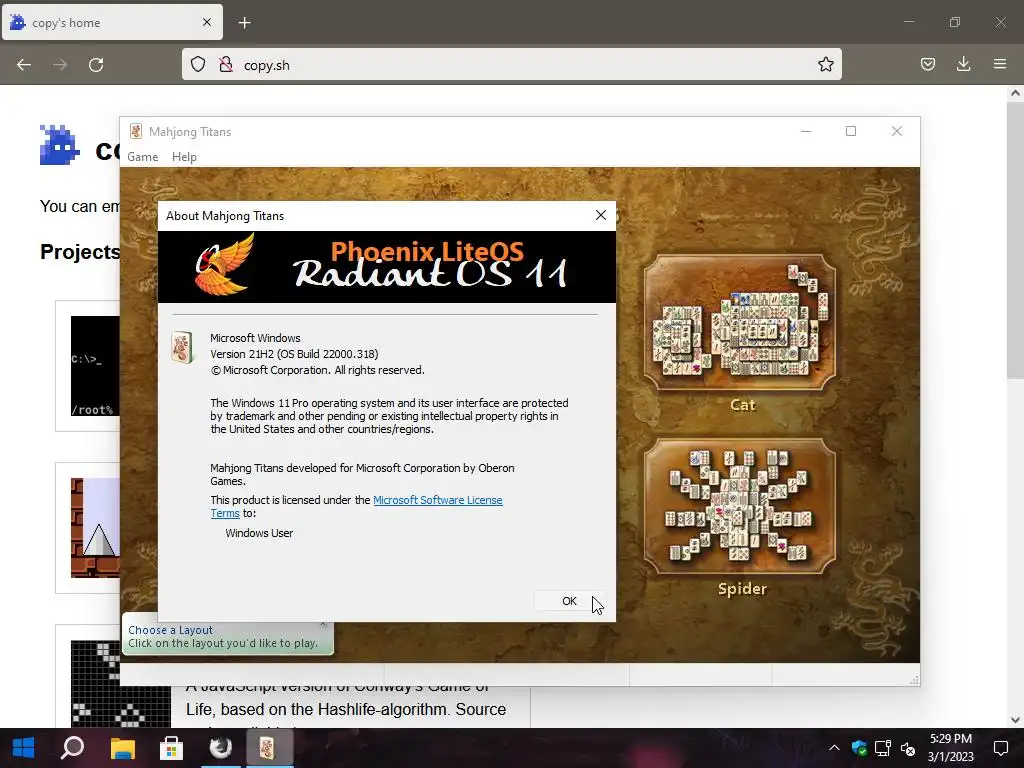Open the browser Downloads panel
Viewport: 1024px width, 768px height.
tap(963, 64)
